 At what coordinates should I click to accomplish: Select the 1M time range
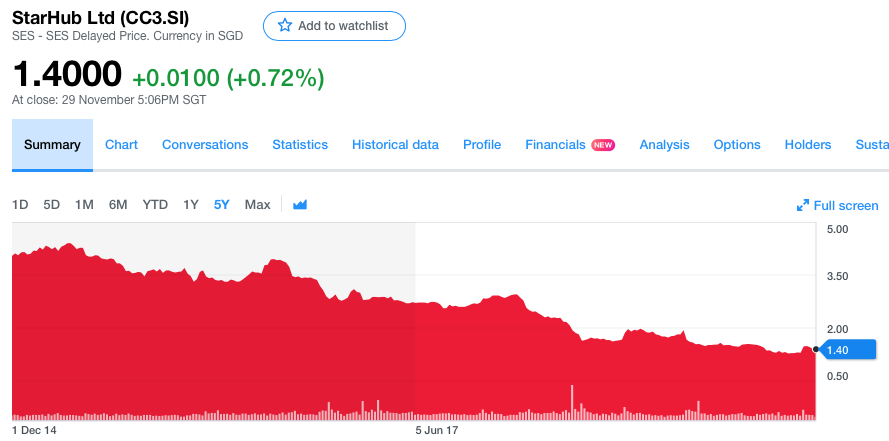[x=84, y=205]
